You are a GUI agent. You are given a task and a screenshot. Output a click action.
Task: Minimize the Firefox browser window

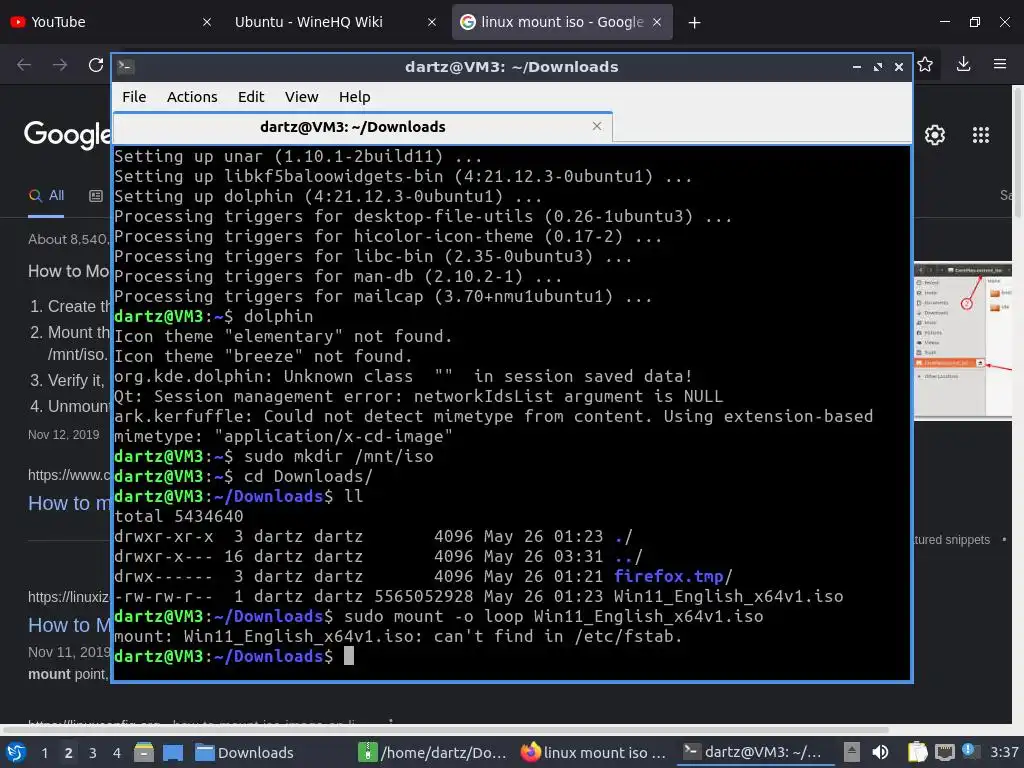click(x=944, y=22)
